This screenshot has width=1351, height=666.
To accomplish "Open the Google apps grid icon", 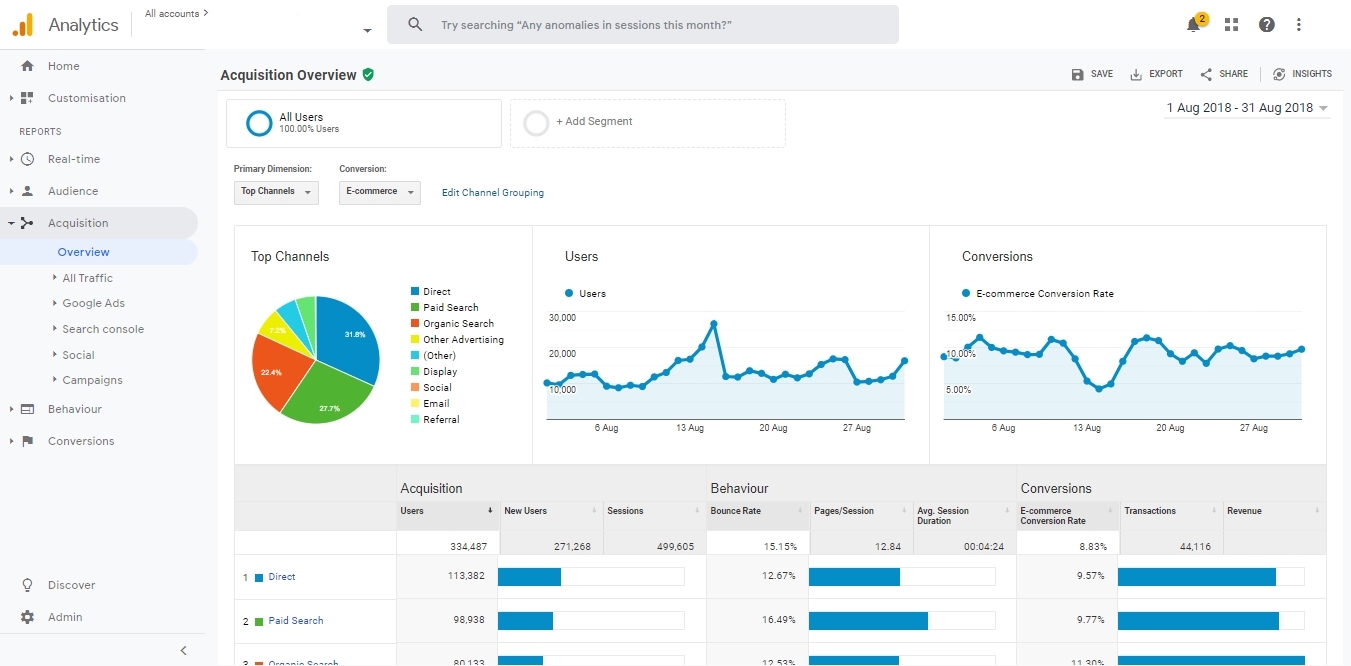I will [x=1232, y=25].
